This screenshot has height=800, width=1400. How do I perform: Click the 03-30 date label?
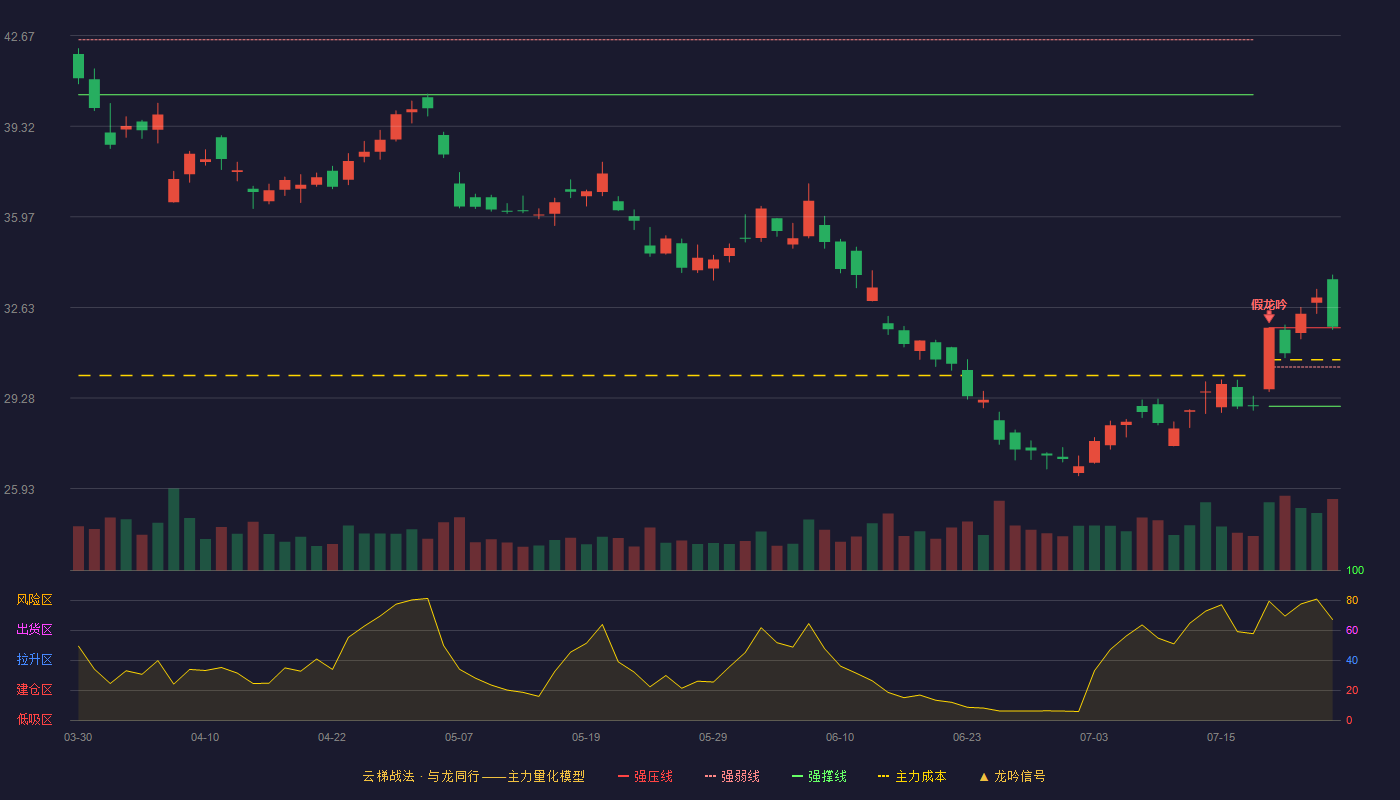click(78, 737)
